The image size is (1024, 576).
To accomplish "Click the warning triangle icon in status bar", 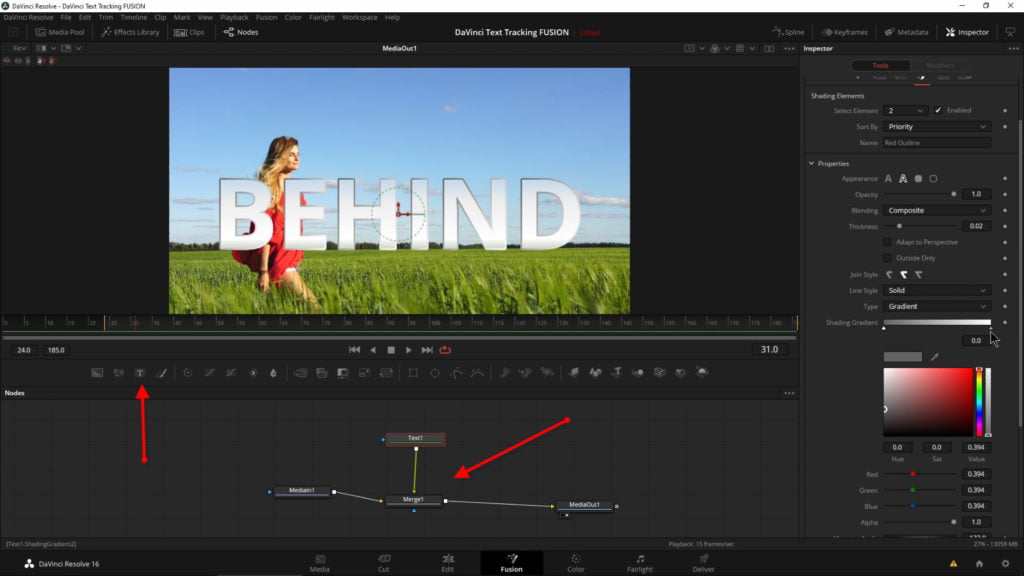I will [953, 564].
